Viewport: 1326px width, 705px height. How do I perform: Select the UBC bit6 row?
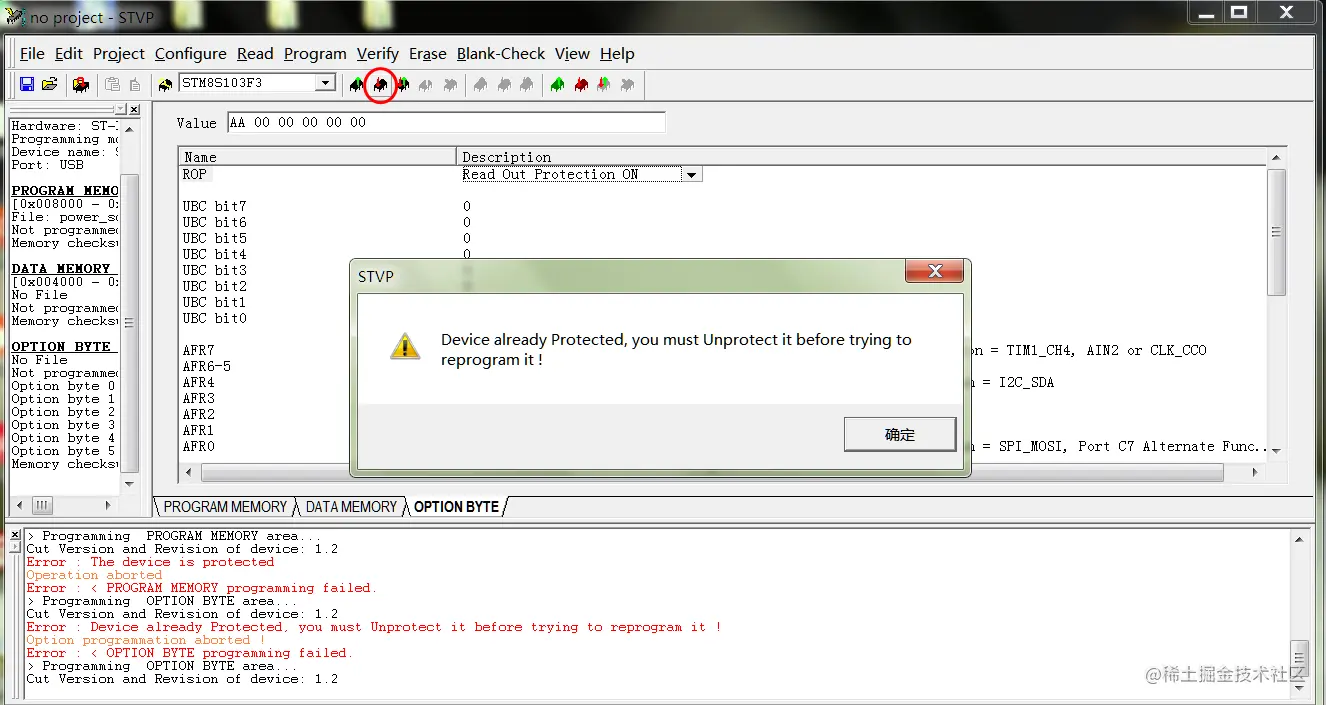[x=214, y=222]
